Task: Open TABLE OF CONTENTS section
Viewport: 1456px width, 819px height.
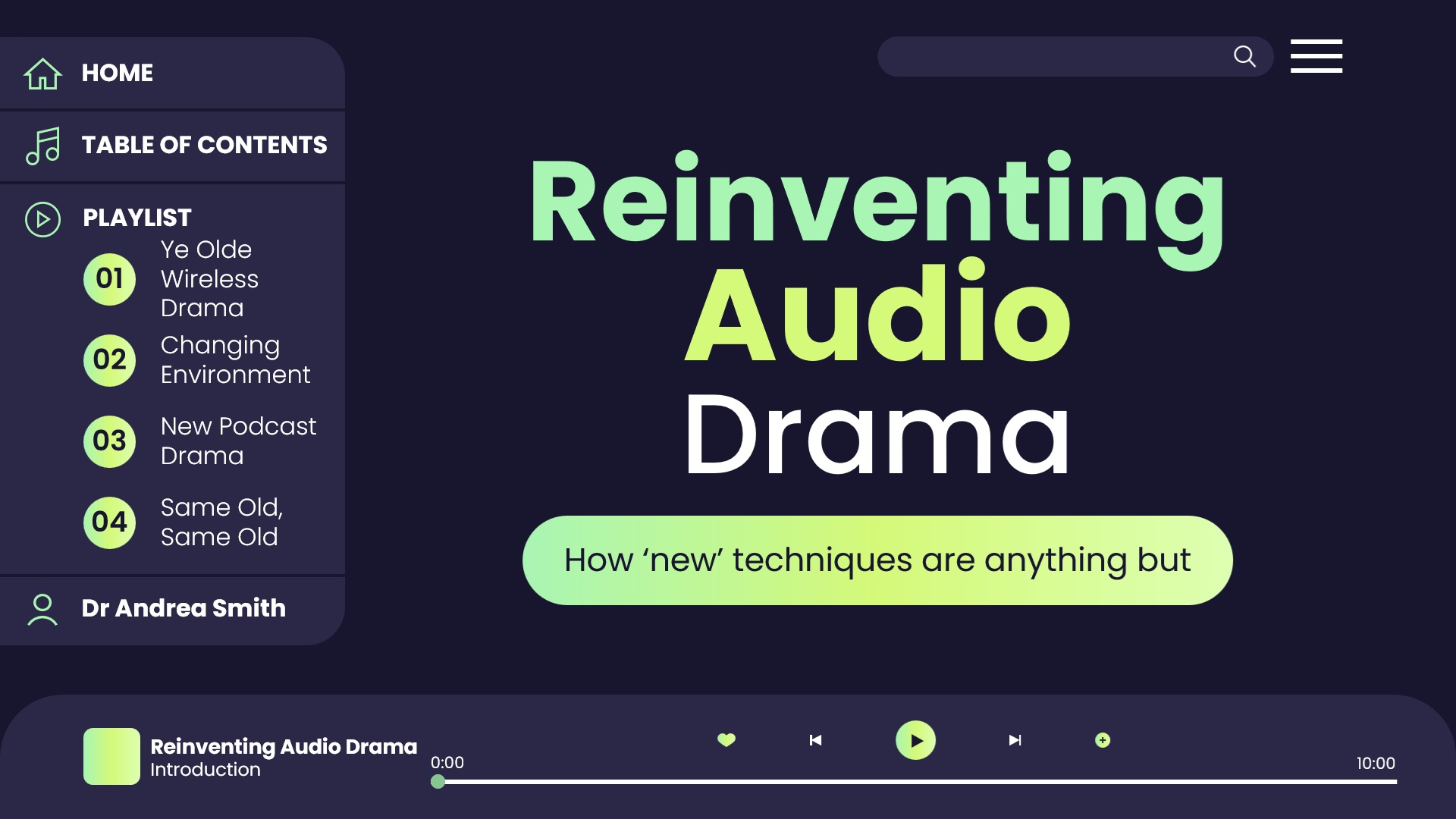Action: [x=204, y=146]
